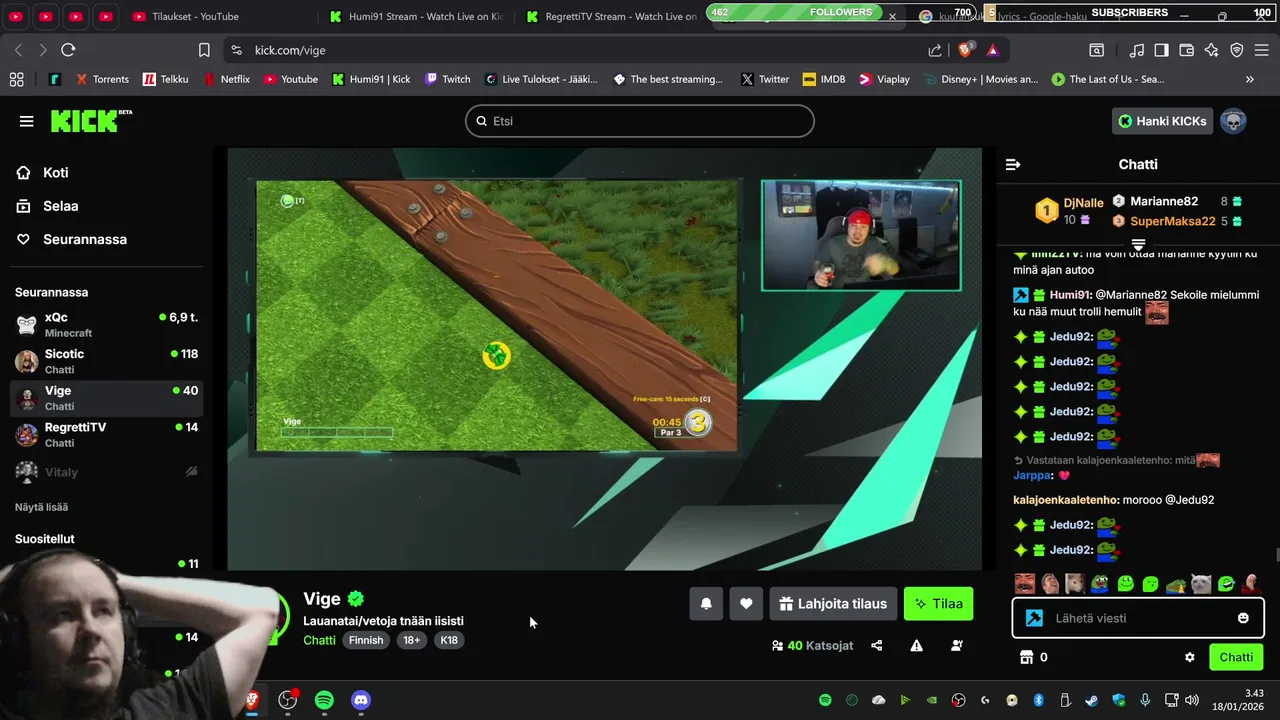The height and width of the screenshot is (720, 1280).
Task: Open Brave Wallet icon in toolbar
Action: 1186,50
